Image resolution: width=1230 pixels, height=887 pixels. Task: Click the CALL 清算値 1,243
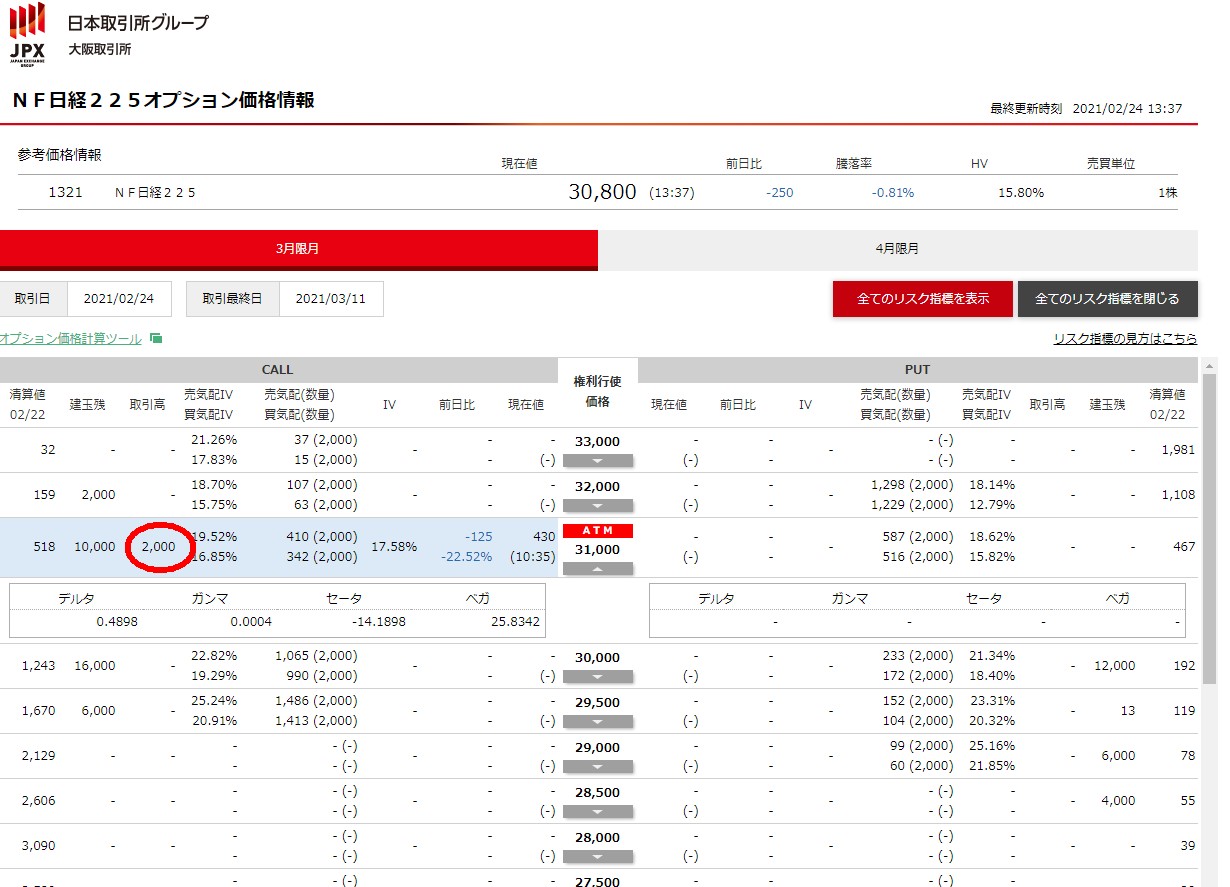(38, 666)
